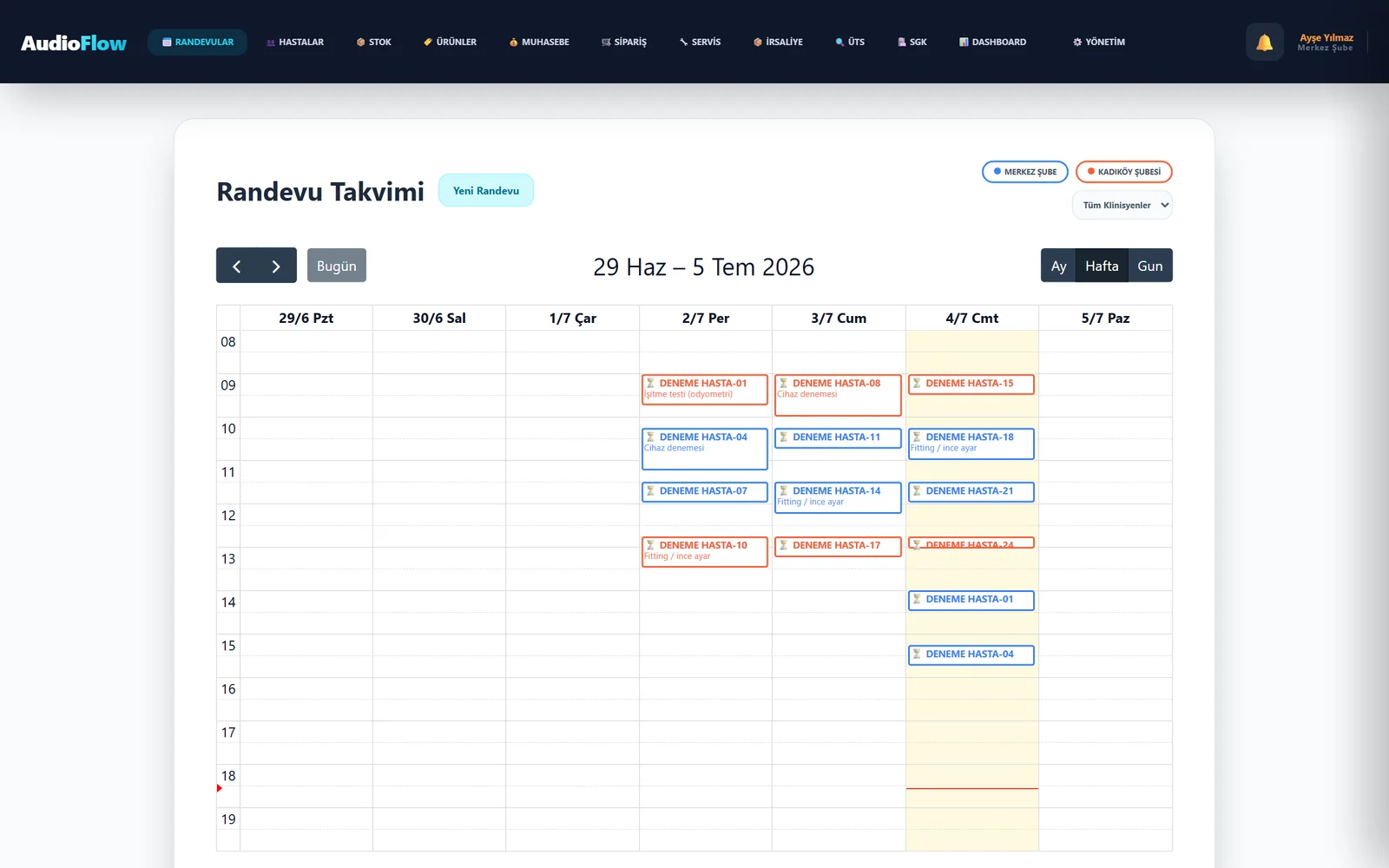Open DENEME HASTA-15 appointment
Image resolution: width=1389 pixels, height=868 pixels.
point(971,384)
